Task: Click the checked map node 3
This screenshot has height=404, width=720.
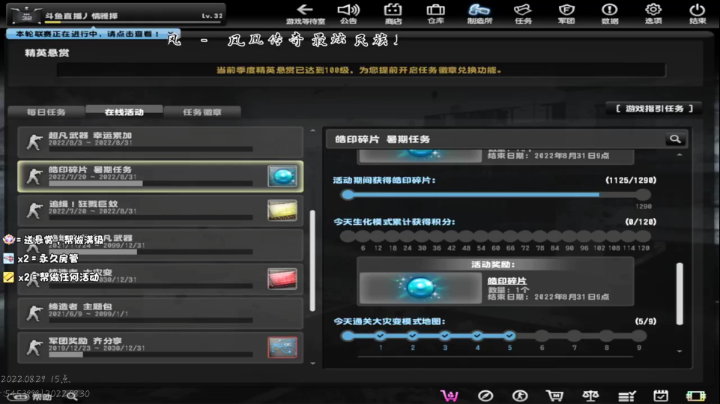Action: coord(445,336)
